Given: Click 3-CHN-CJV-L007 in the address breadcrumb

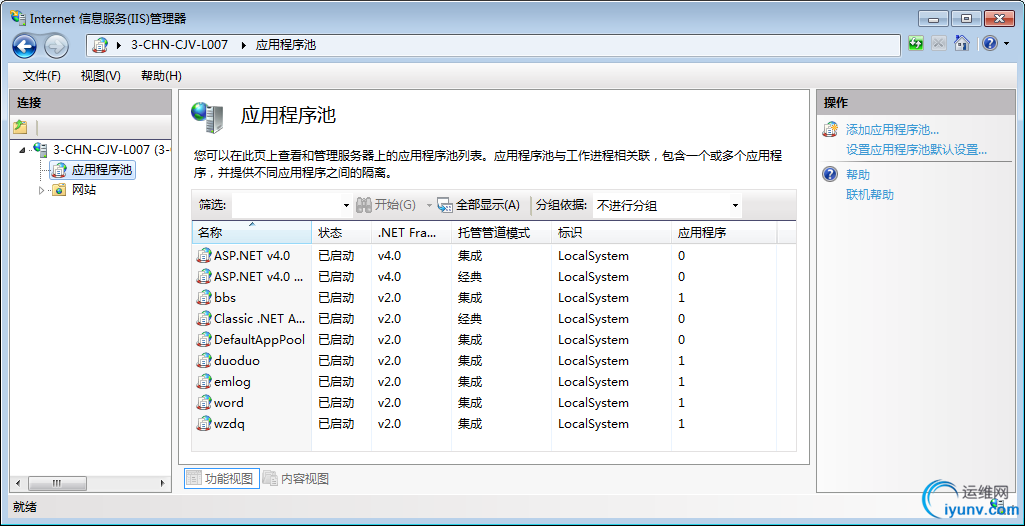Looking at the screenshot, I should click(x=180, y=45).
